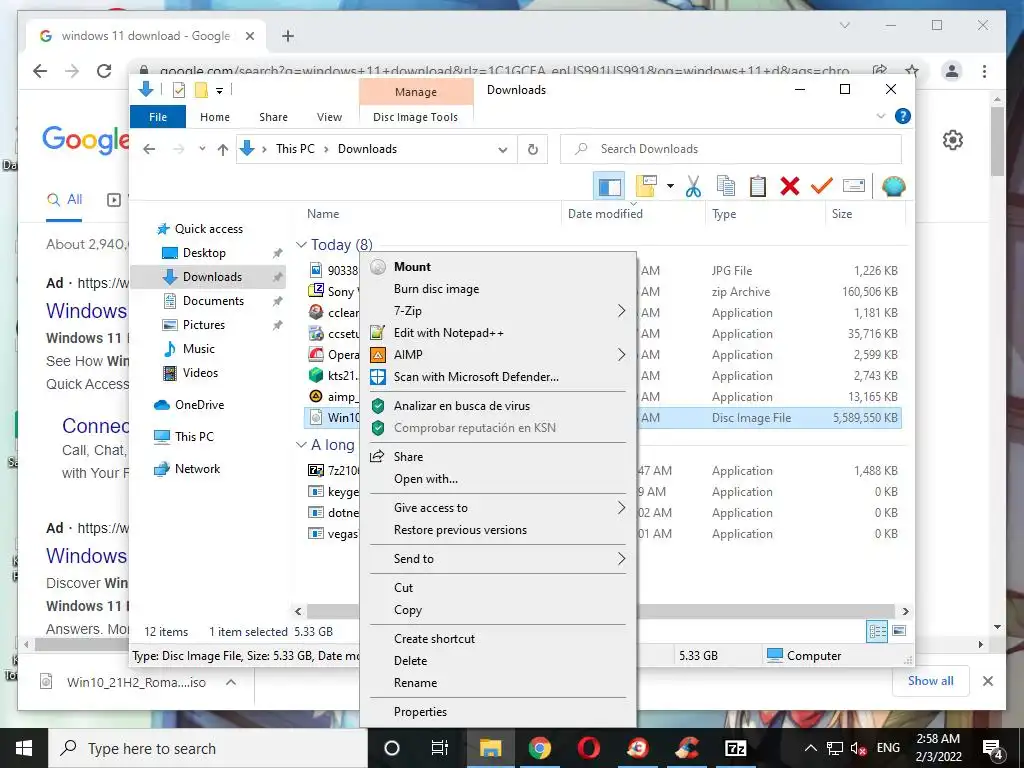Viewport: 1024px width, 768px height.
Task: Click the blue Explorer help icon
Action: coord(903,116)
